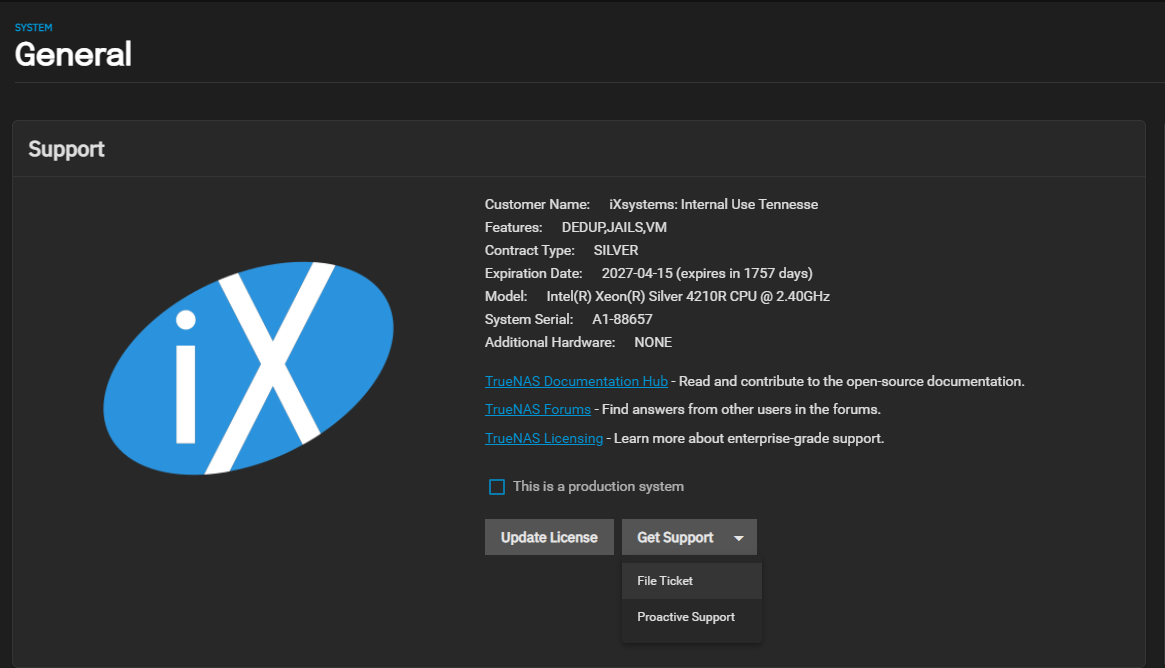Open the TrueNAS Forums link
Viewport: 1165px width, 668px height.
[x=538, y=409]
